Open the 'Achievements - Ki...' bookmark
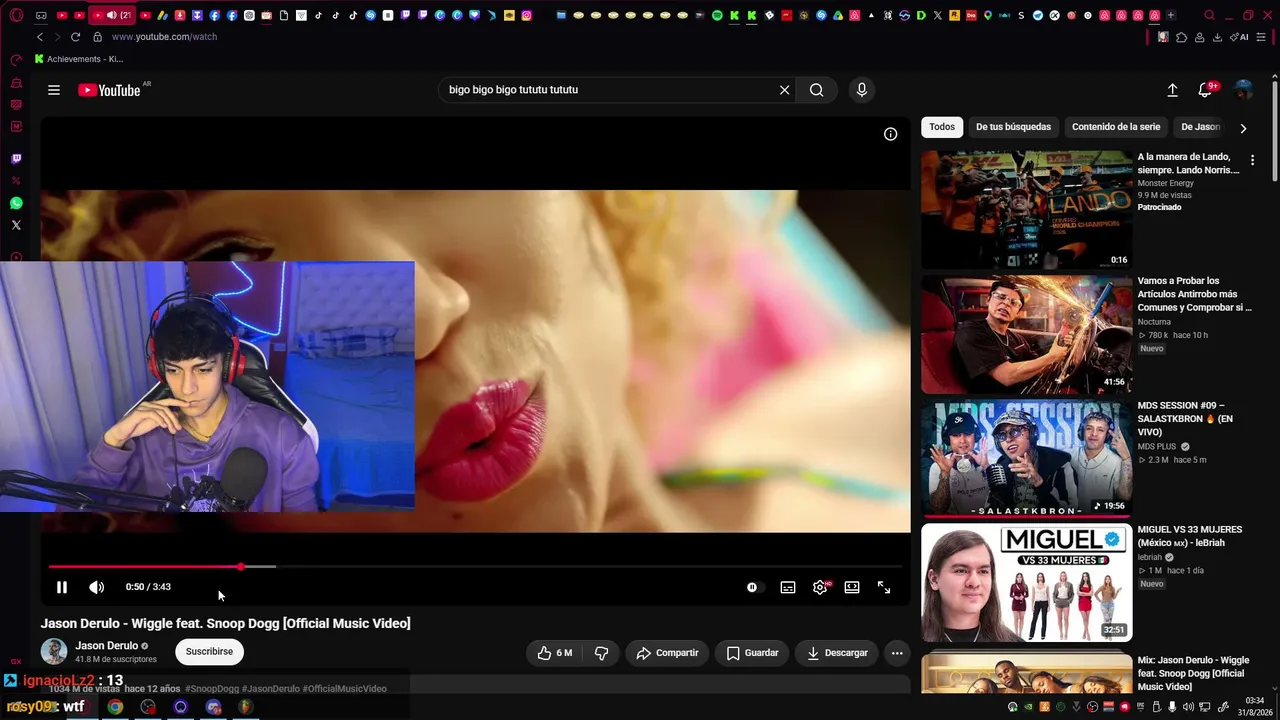 point(79,59)
